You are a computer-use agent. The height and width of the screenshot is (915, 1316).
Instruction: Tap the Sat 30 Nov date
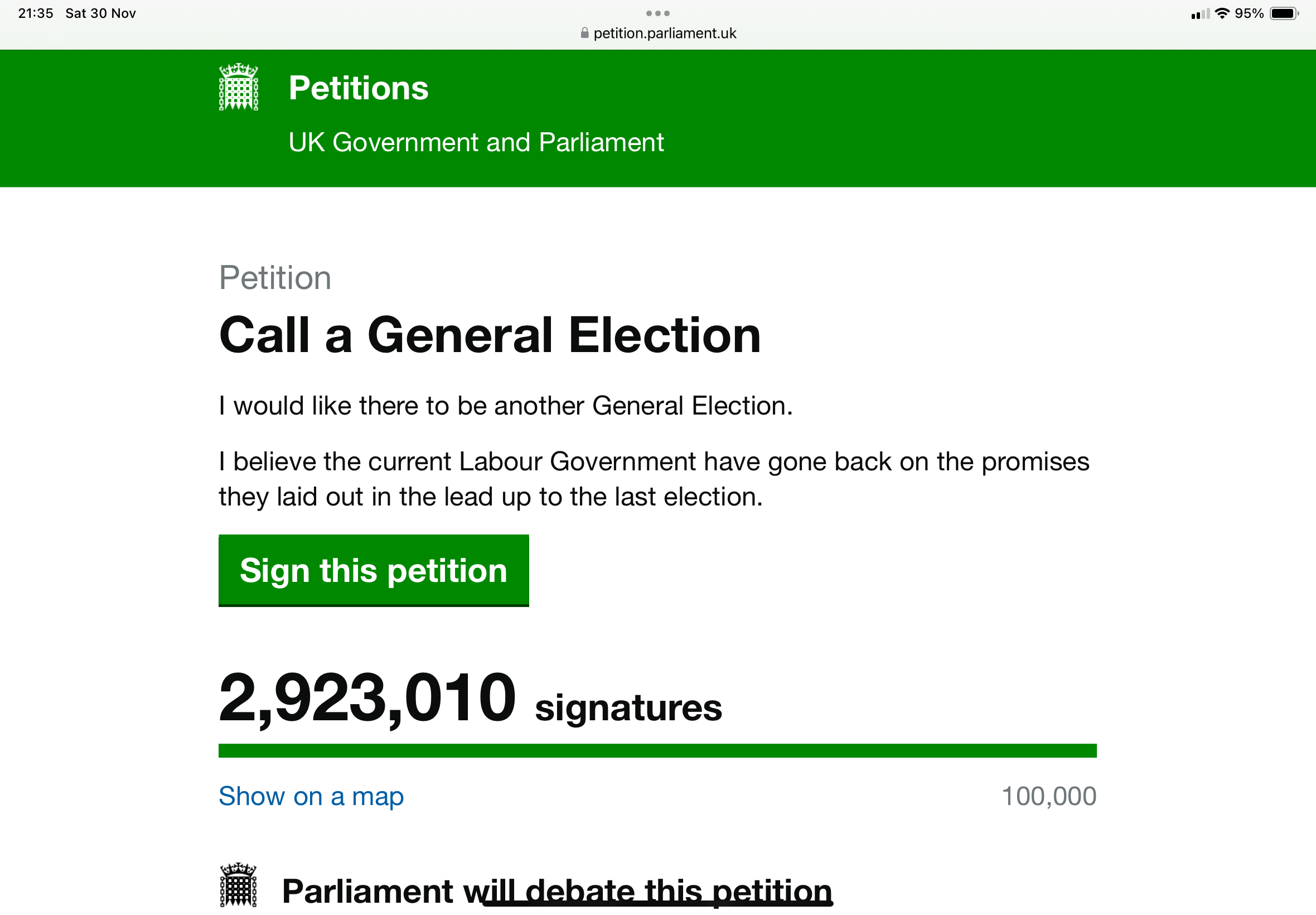(x=100, y=13)
